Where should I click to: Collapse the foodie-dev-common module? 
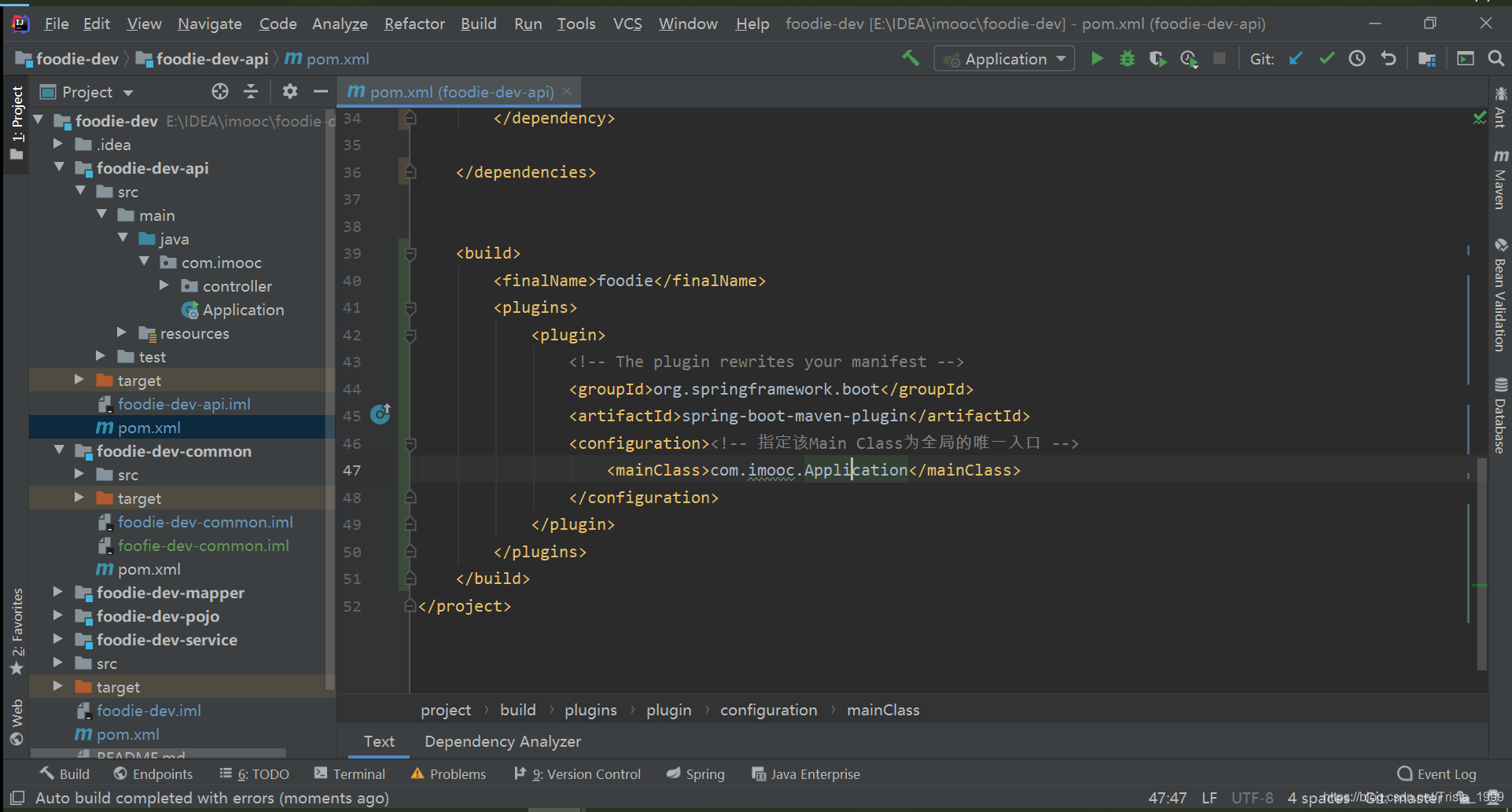pyautogui.click(x=59, y=450)
